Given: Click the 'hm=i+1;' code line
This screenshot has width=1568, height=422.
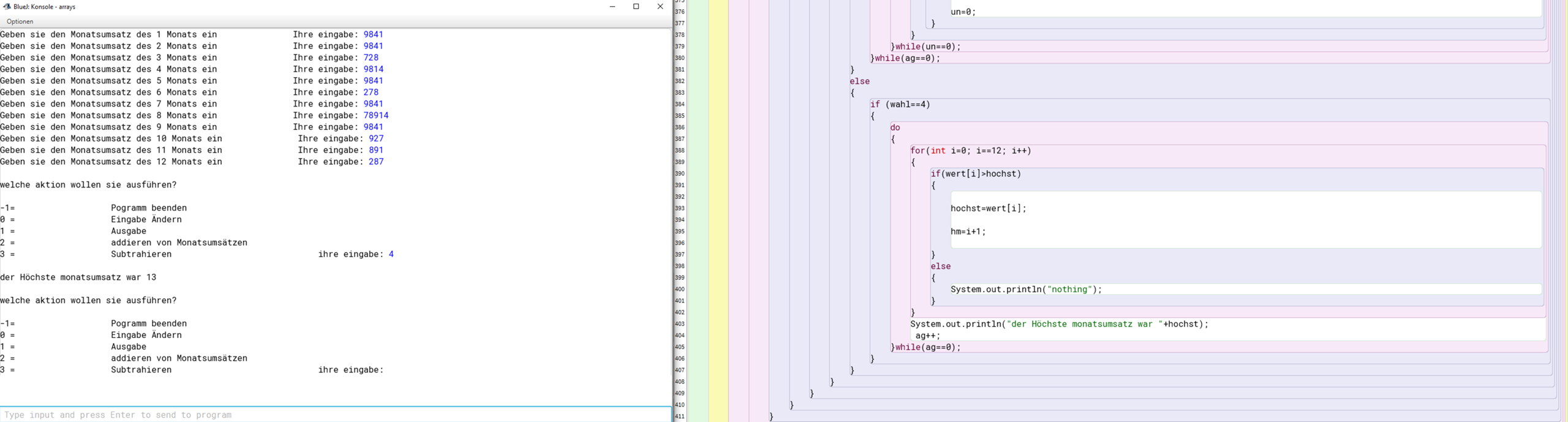Looking at the screenshot, I should coord(968,232).
